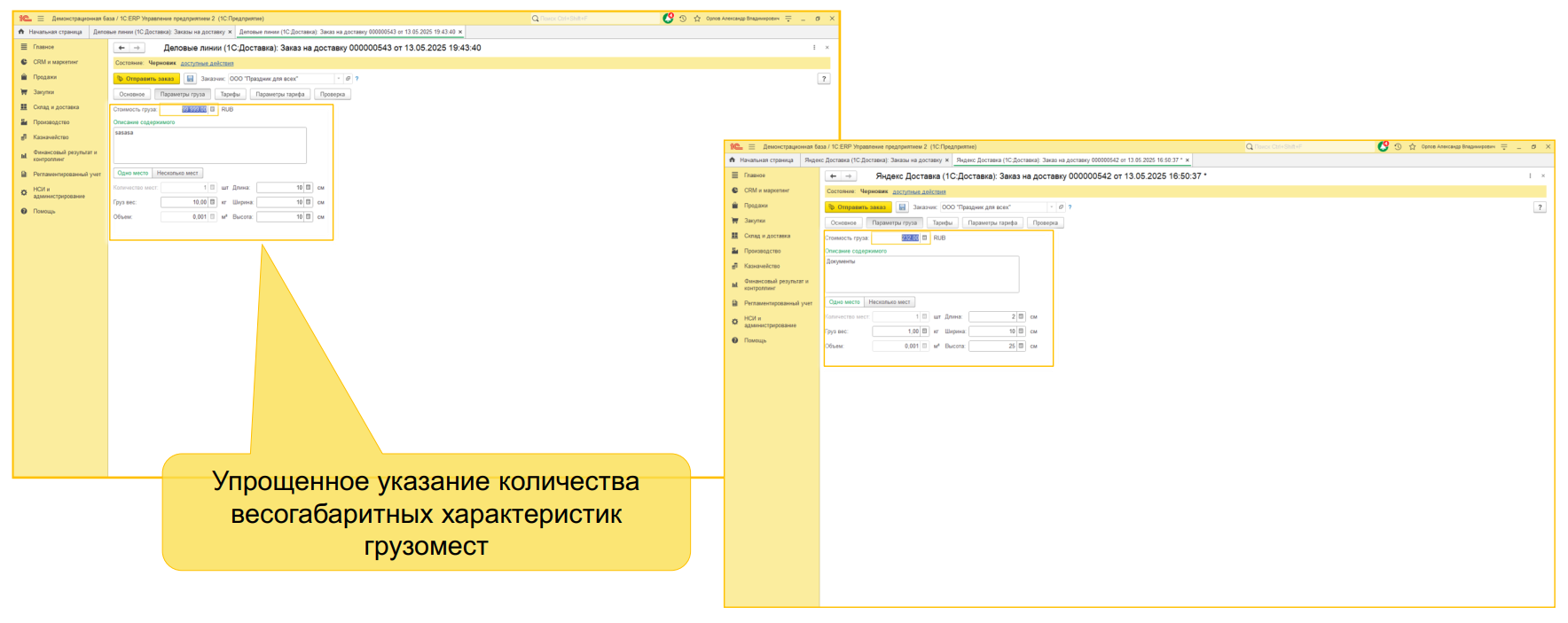
Task: Select 'Несколько мест' toggle in Деловые линии order
Action: coord(177,173)
